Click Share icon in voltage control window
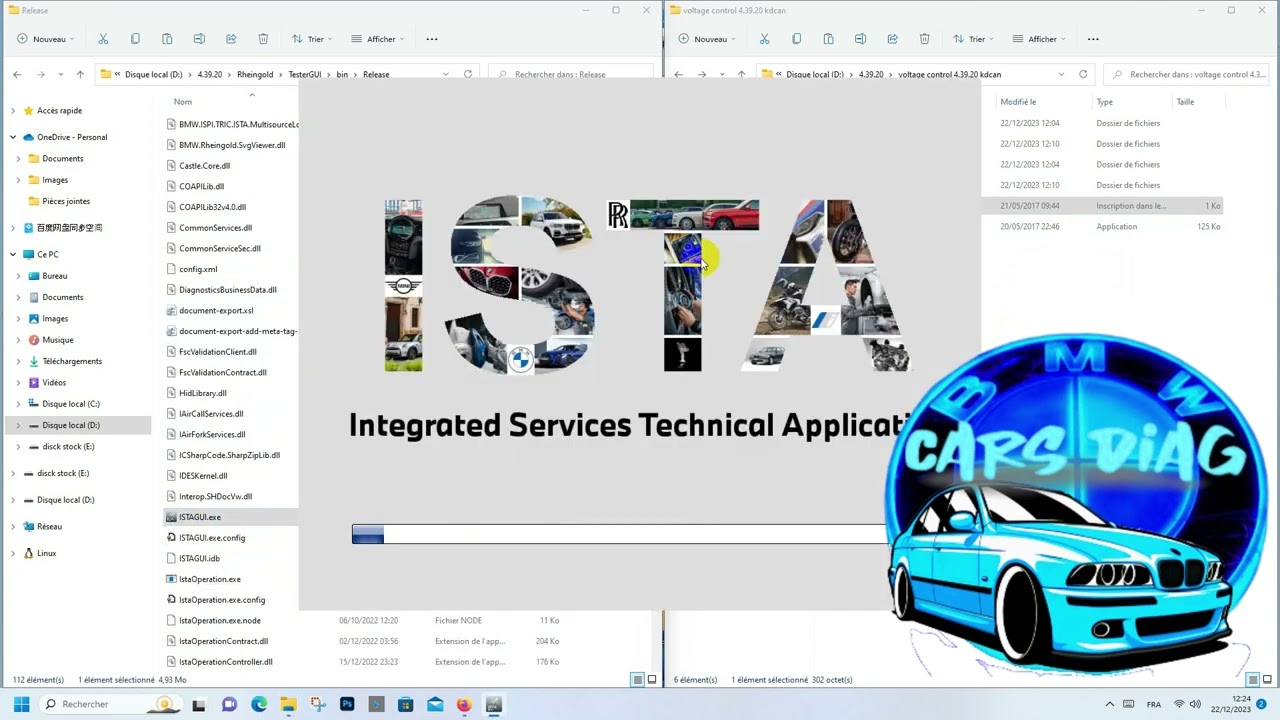 pos(892,39)
